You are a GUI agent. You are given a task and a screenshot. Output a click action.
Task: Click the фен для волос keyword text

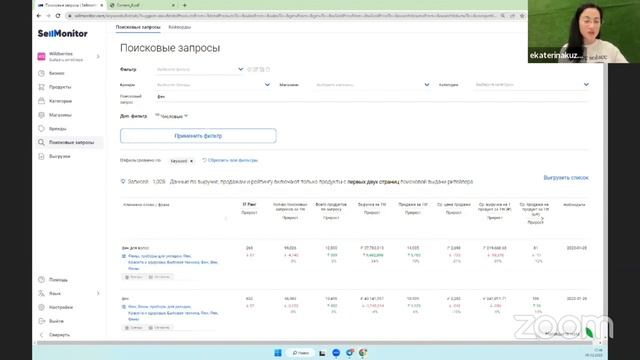click(x=135, y=248)
